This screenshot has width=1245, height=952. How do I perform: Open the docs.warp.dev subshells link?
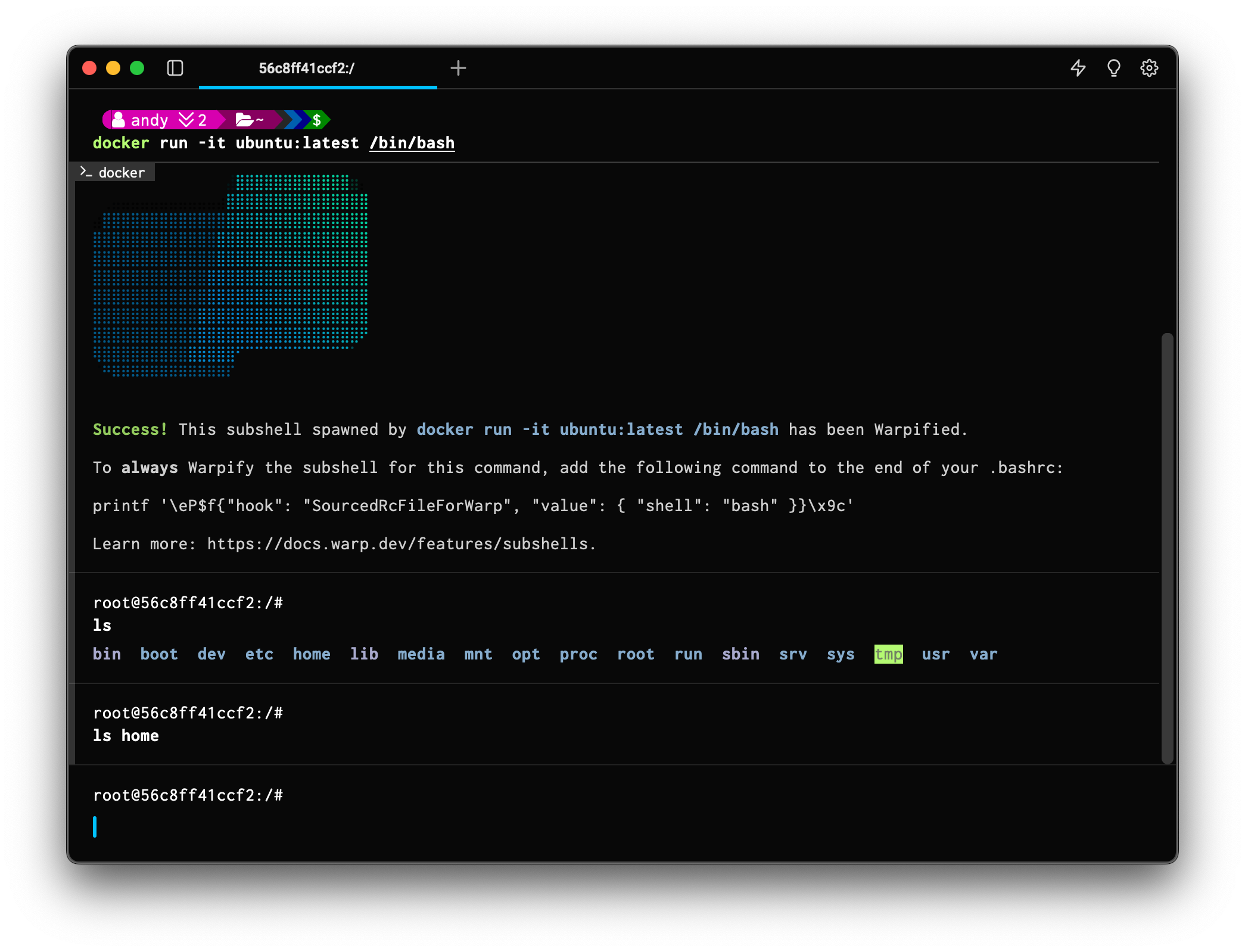397,544
